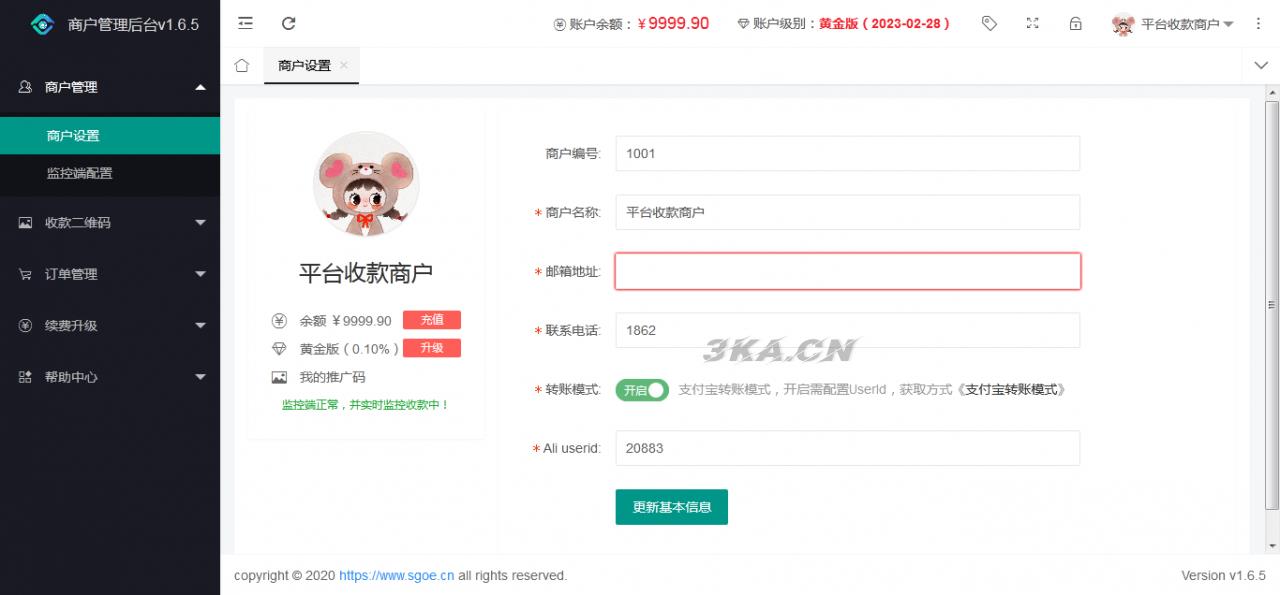1280x595 pixels.
Task: Select the 收款二维码 QR code sidebar icon
Action: (24, 223)
